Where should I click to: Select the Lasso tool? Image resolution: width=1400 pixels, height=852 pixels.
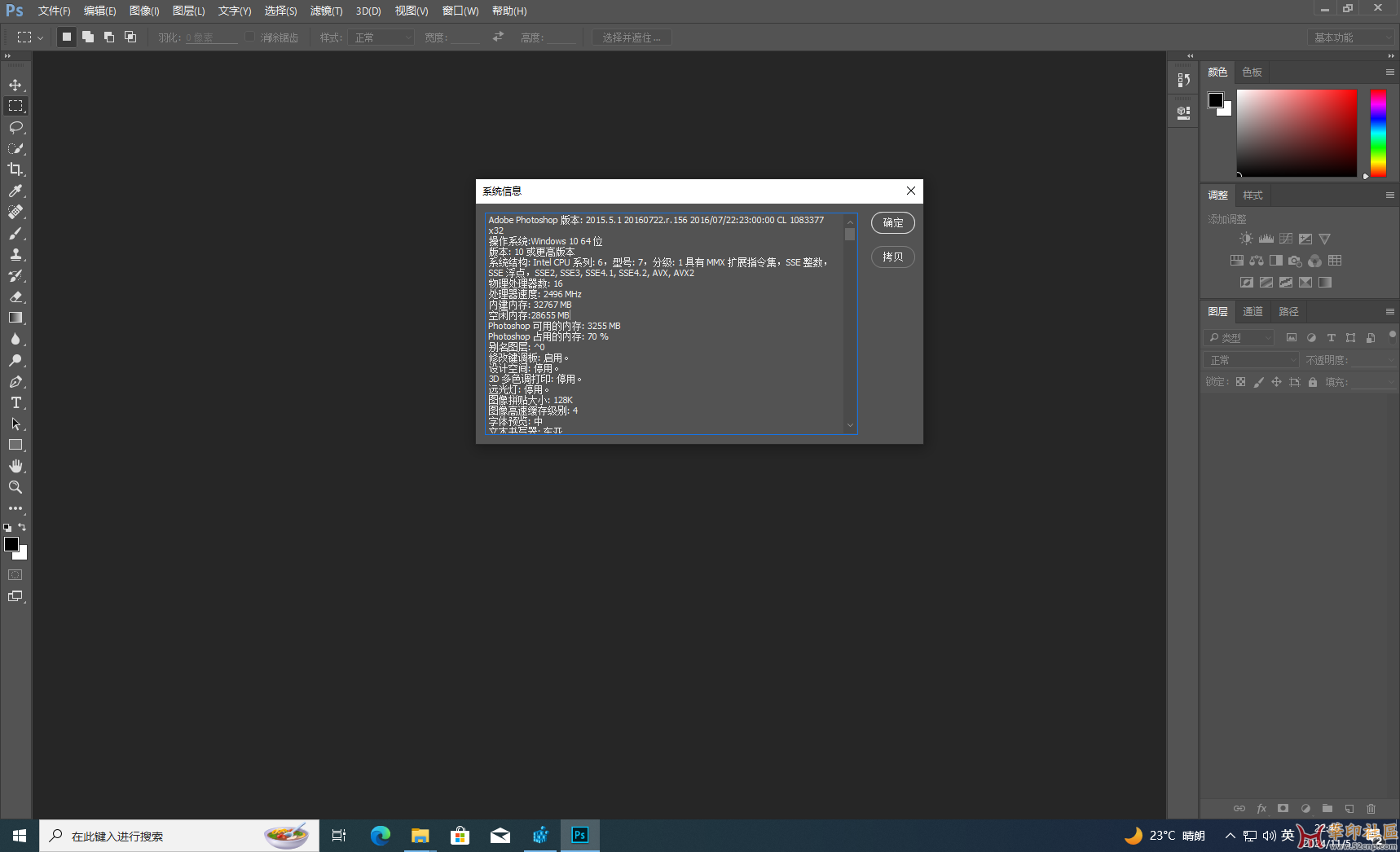pyautogui.click(x=15, y=127)
